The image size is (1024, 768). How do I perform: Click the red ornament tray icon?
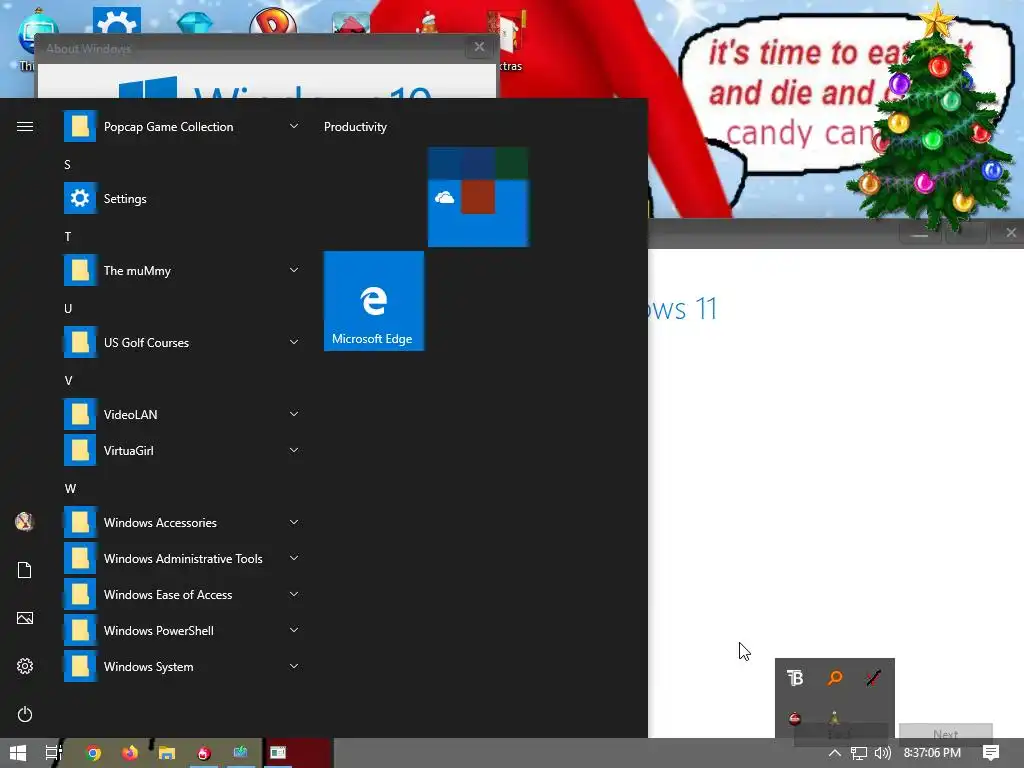(795, 718)
